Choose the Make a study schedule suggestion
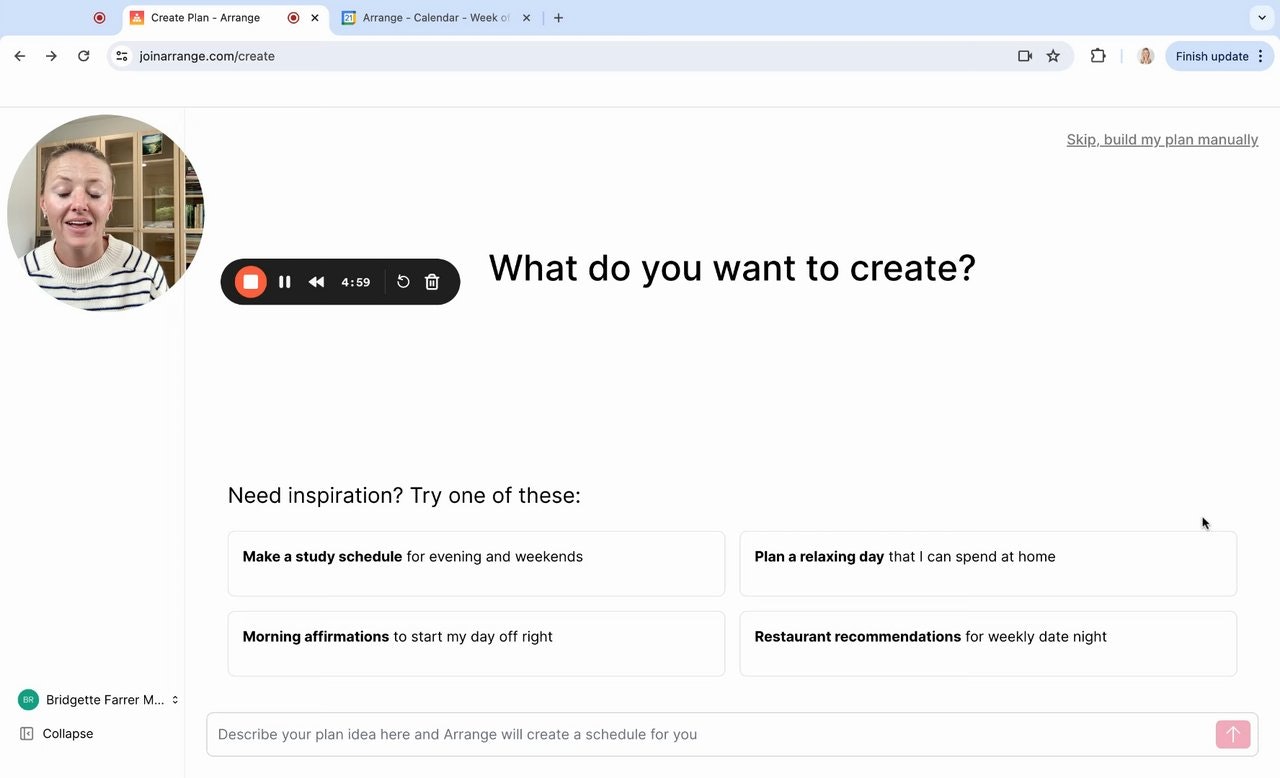 coord(476,563)
